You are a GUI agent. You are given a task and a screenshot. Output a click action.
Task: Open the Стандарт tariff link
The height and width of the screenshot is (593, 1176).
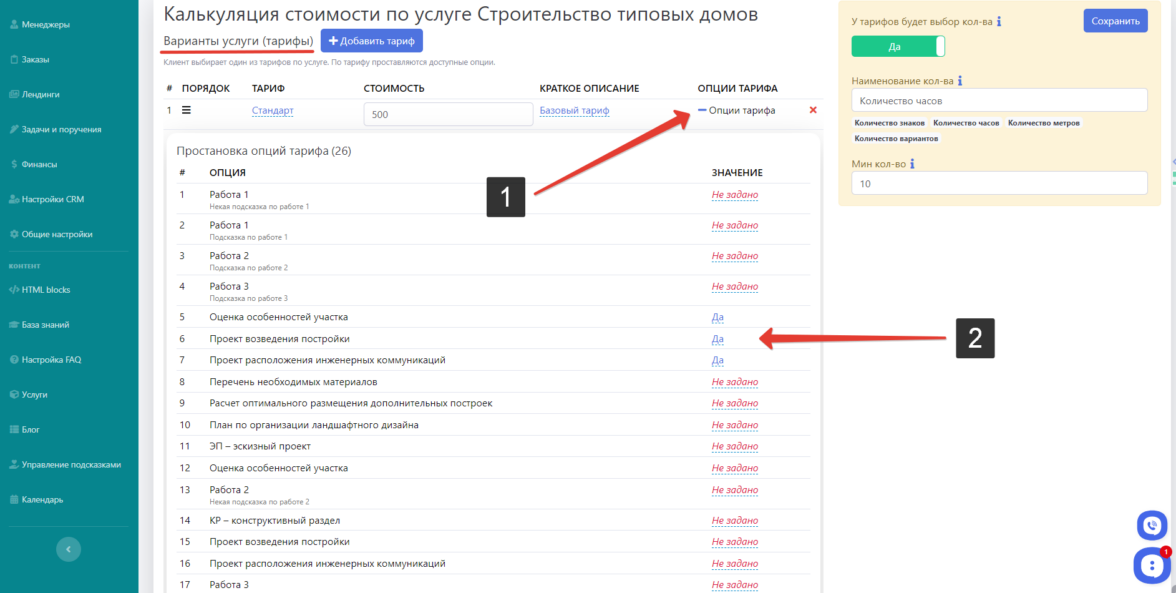point(272,111)
